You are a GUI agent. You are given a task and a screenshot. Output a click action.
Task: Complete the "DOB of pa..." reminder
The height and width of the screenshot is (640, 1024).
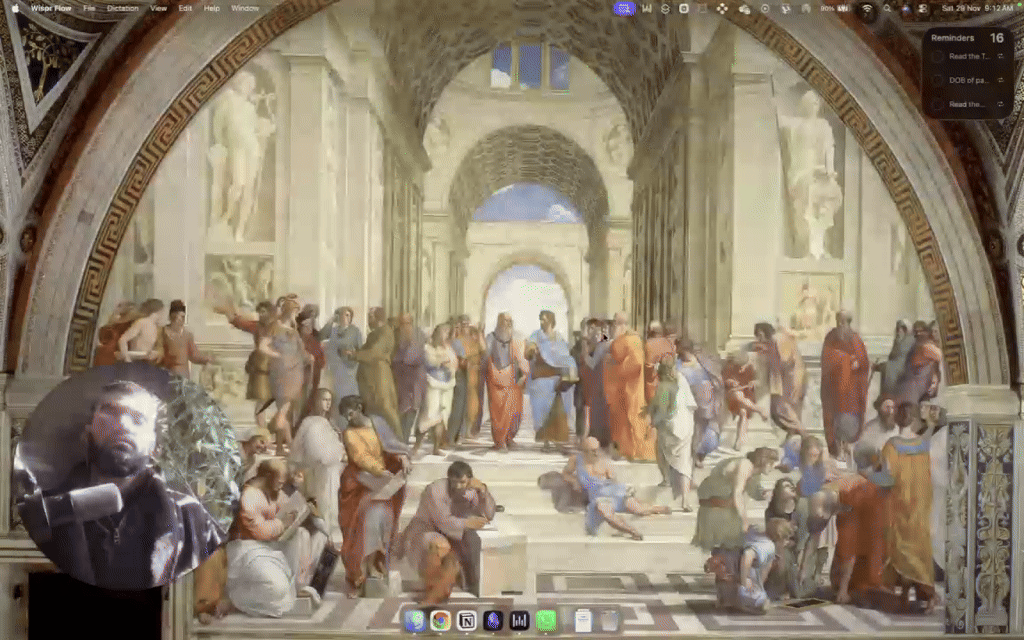tap(937, 80)
